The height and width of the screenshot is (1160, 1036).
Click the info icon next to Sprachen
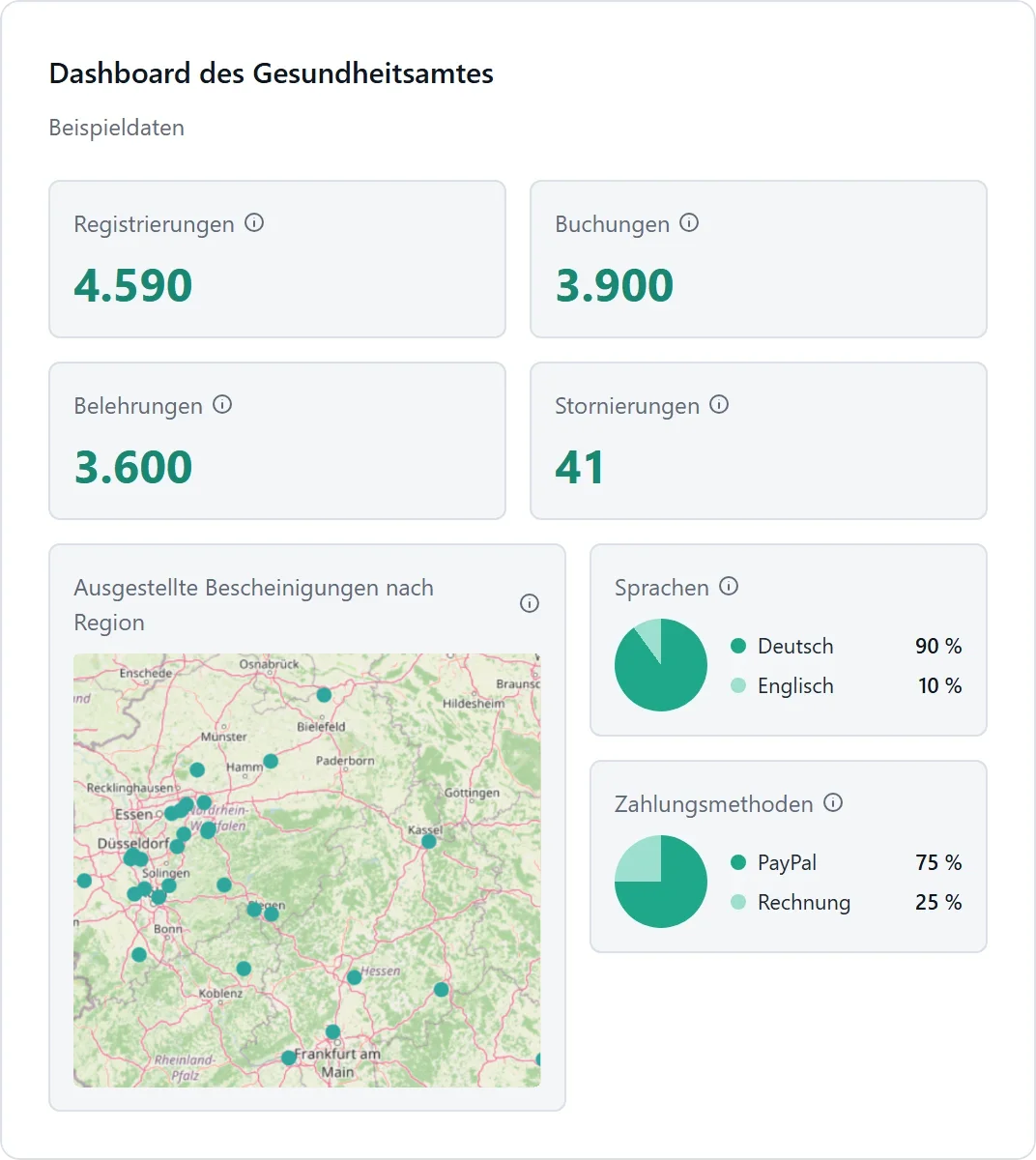(x=730, y=587)
